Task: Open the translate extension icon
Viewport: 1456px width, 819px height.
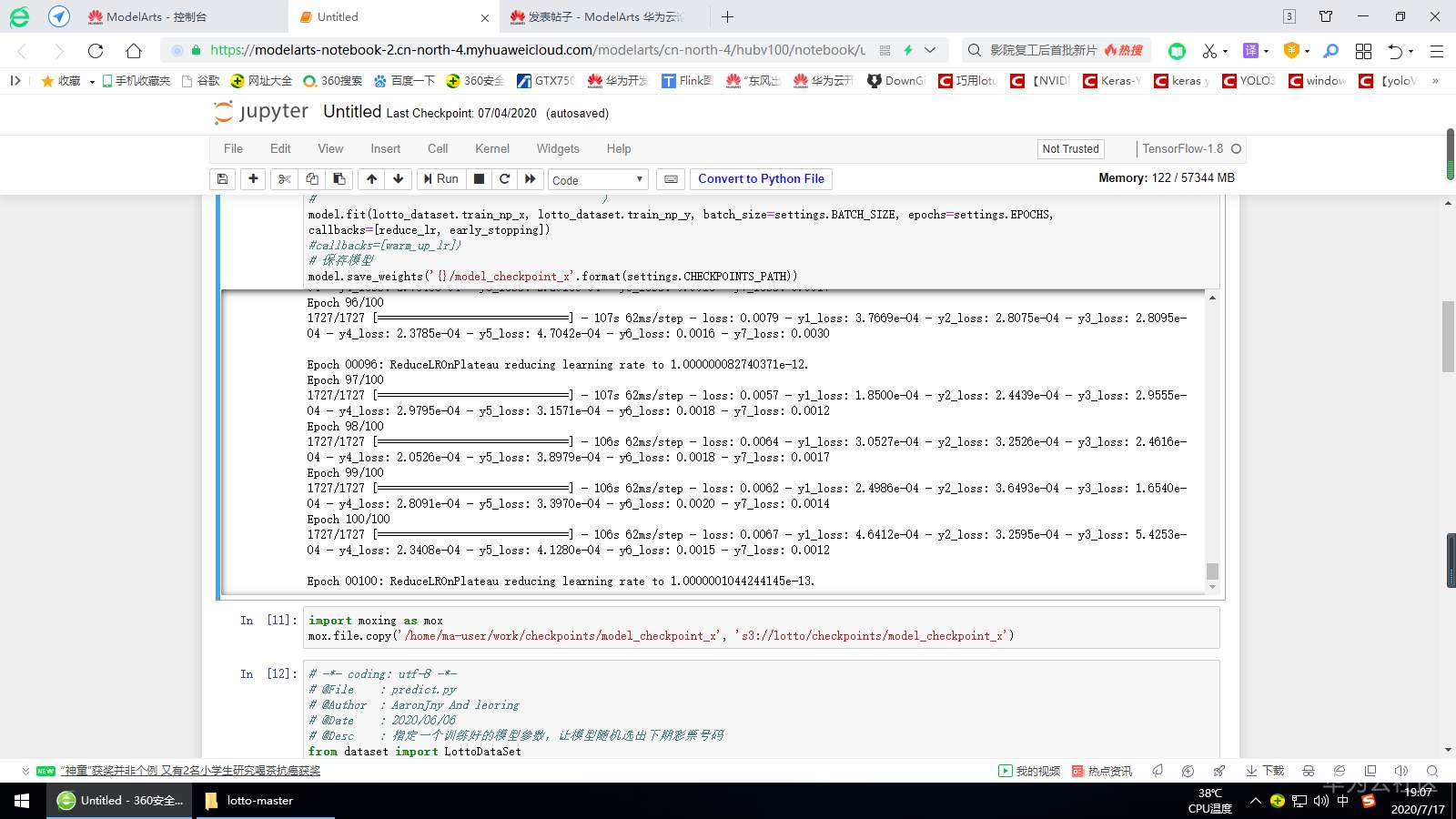Action: [x=1251, y=51]
